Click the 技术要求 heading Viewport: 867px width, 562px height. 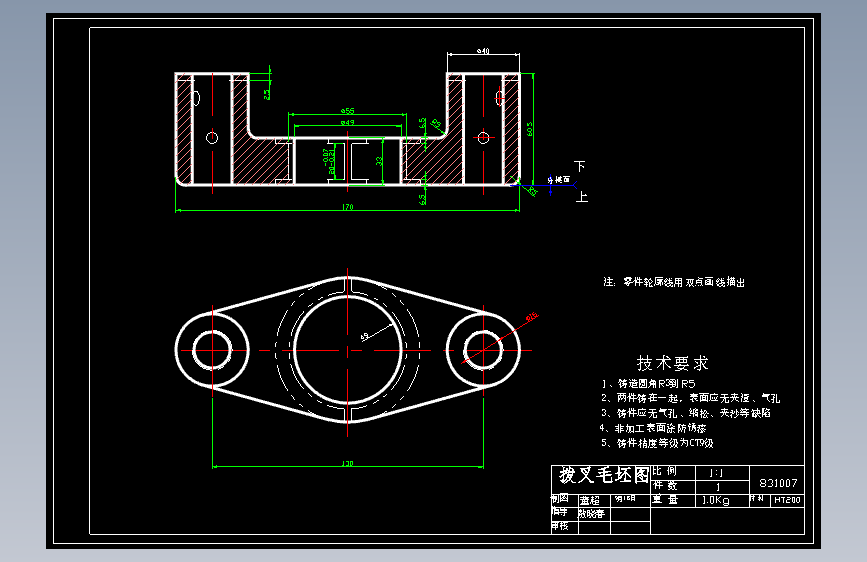(672, 363)
